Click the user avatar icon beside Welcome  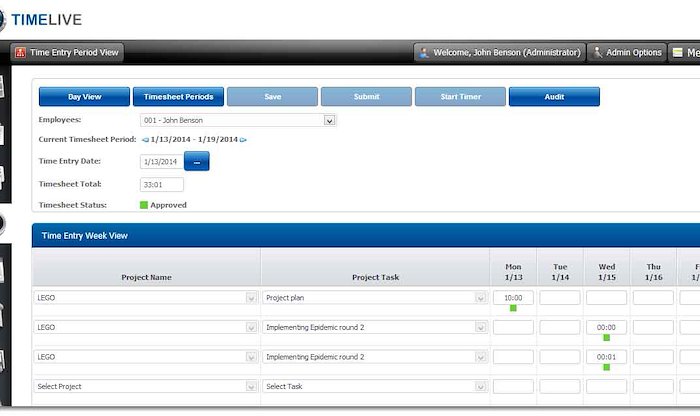pos(424,53)
